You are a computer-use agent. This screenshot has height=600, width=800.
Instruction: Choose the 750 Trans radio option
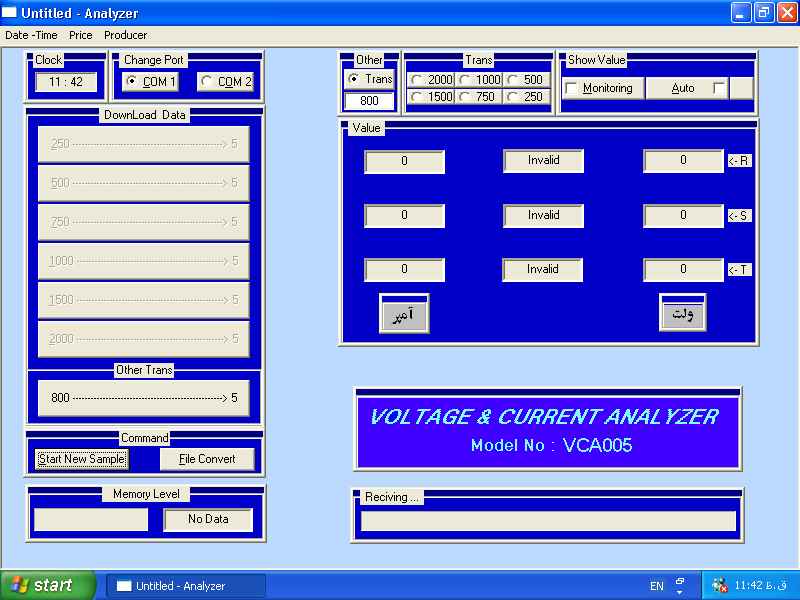click(x=465, y=97)
